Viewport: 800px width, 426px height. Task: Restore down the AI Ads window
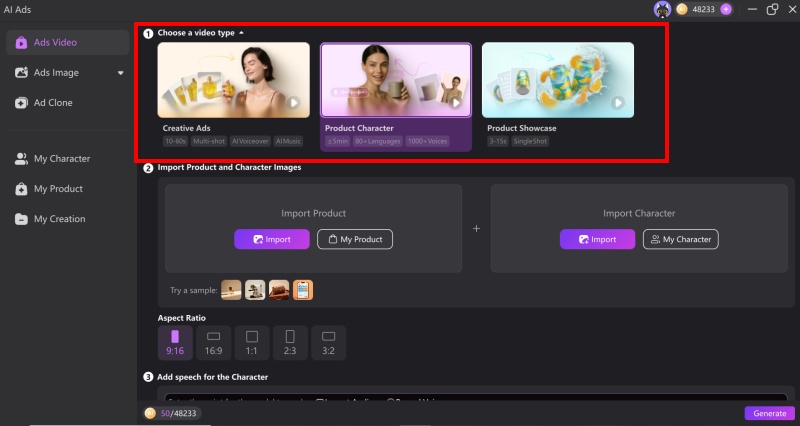tap(772, 9)
